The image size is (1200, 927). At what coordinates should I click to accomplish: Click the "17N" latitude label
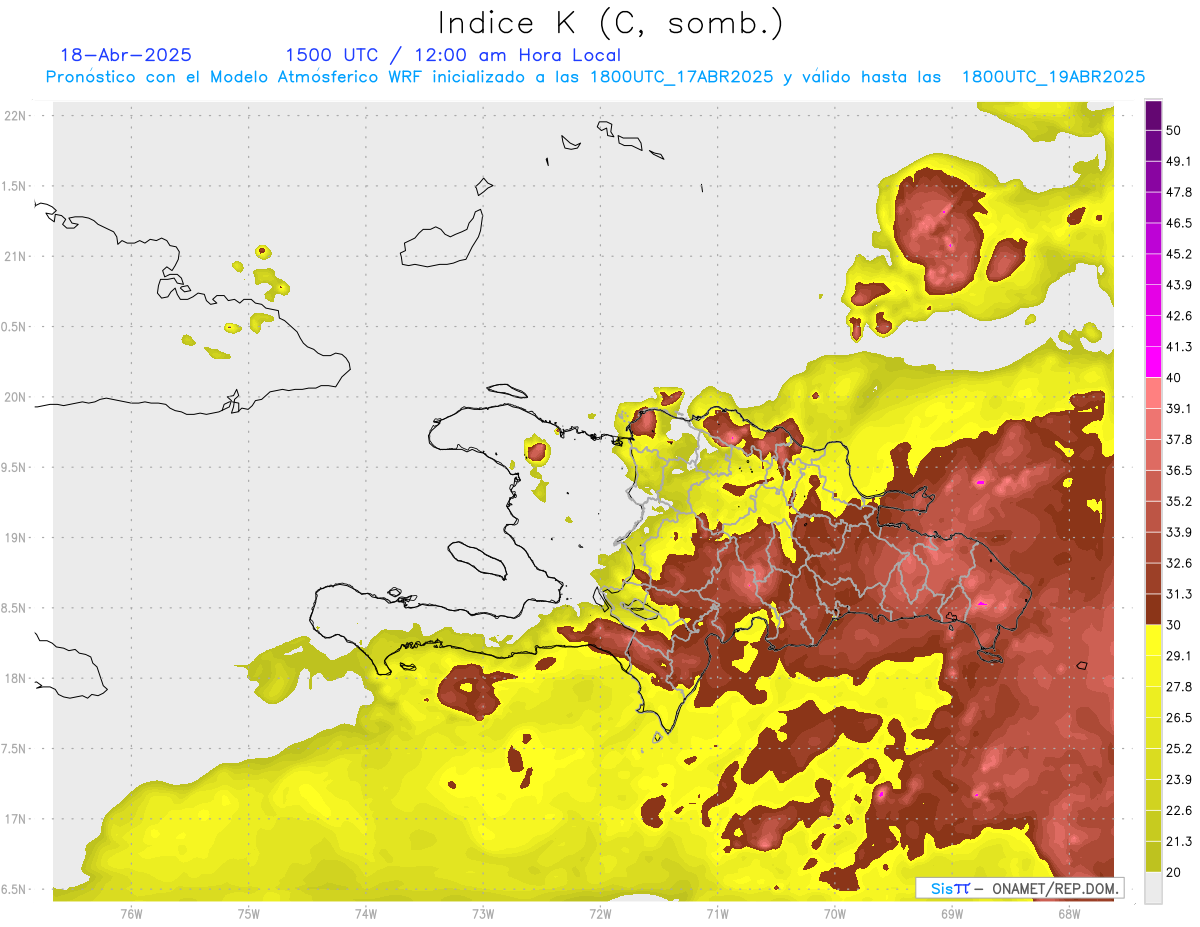[x=17, y=819]
